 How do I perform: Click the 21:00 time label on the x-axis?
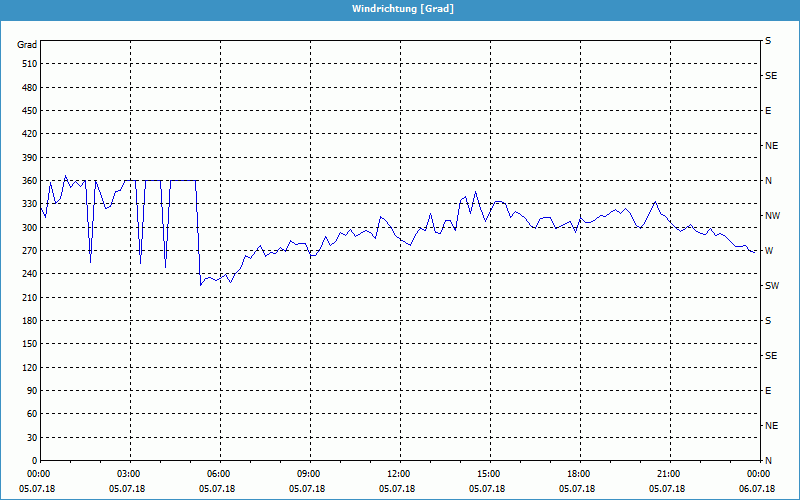[x=668, y=474]
